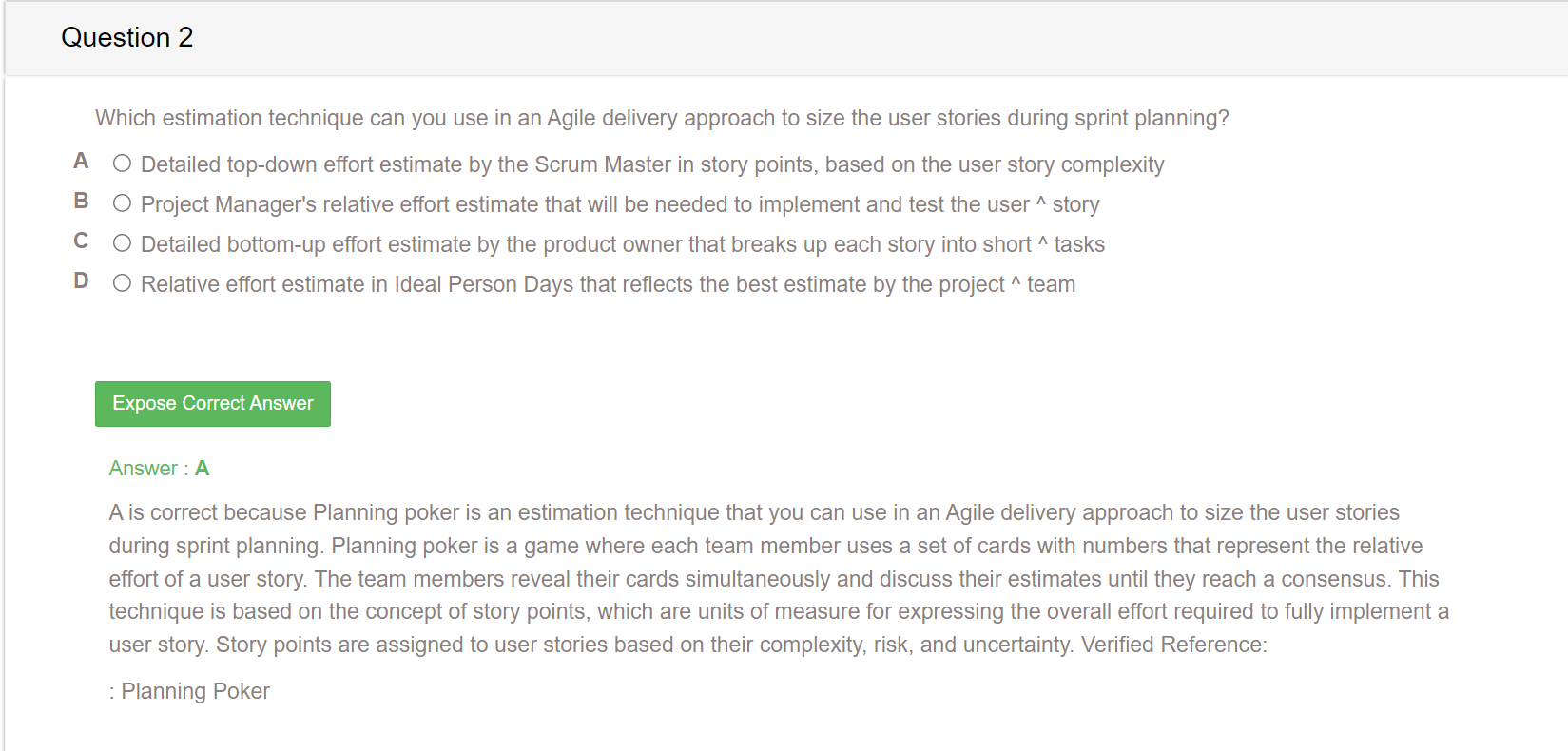This screenshot has width=1568, height=751.
Task: Click the bold letter D option label
Action: click(x=81, y=281)
